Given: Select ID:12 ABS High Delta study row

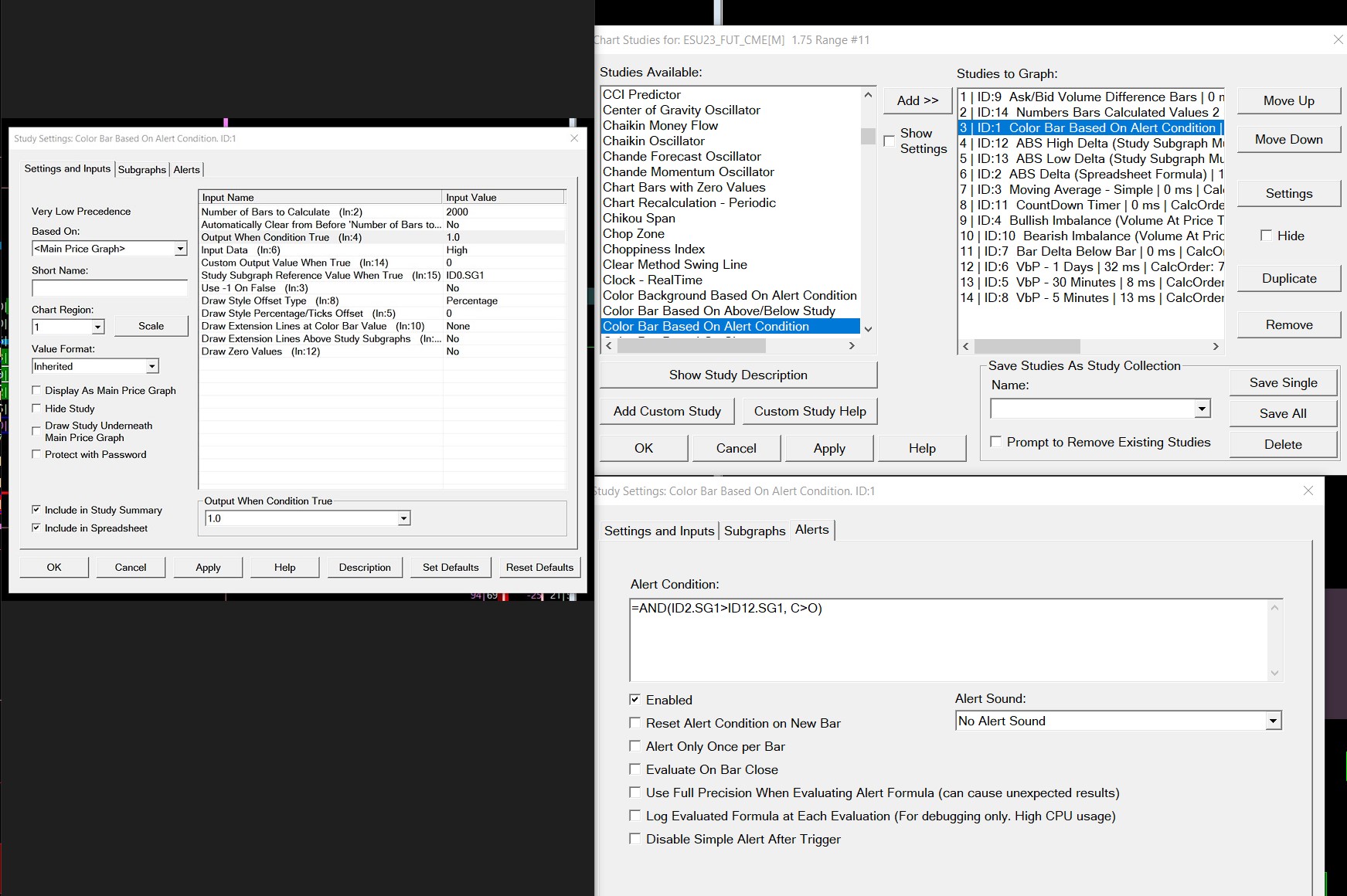Looking at the screenshot, I should (1091, 143).
